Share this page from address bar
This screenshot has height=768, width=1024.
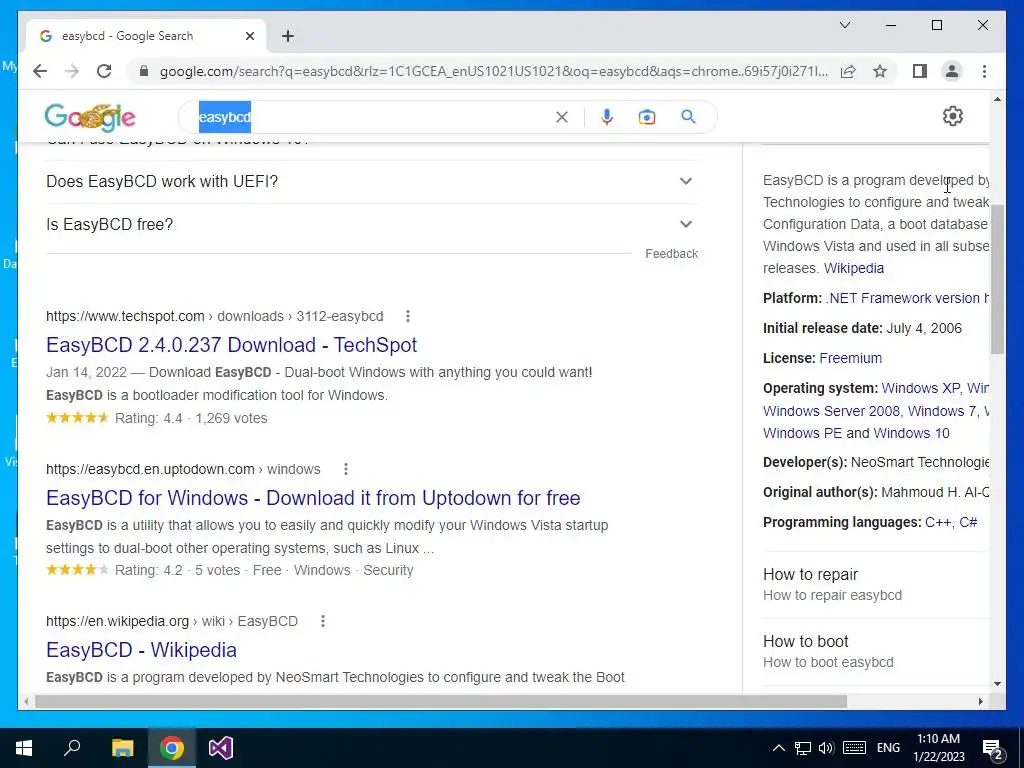pos(848,71)
